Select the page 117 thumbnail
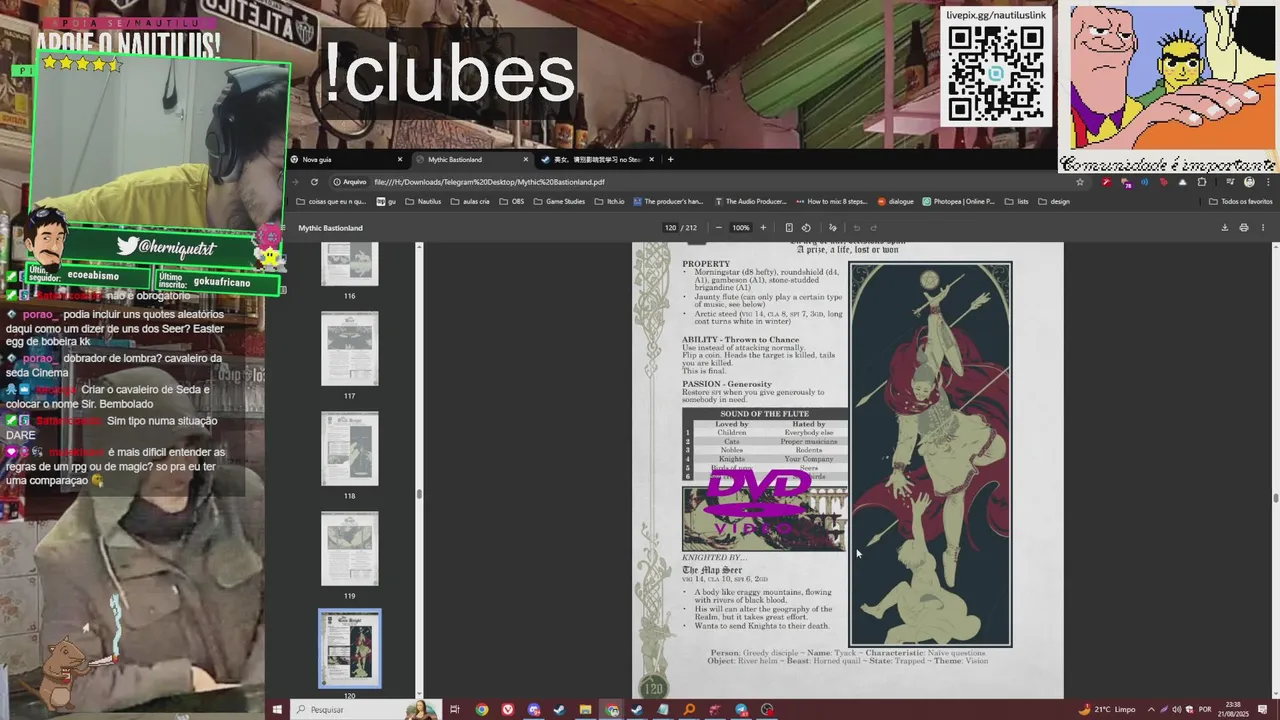This screenshot has height=720, width=1280. (x=349, y=348)
